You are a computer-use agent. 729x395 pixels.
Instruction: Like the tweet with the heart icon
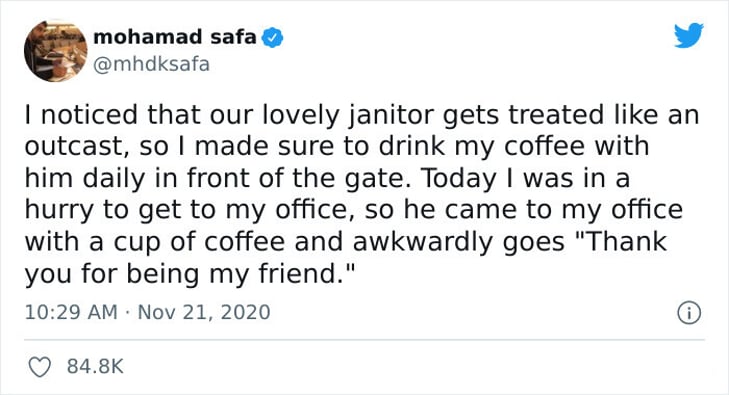pyautogui.click(x=40, y=367)
